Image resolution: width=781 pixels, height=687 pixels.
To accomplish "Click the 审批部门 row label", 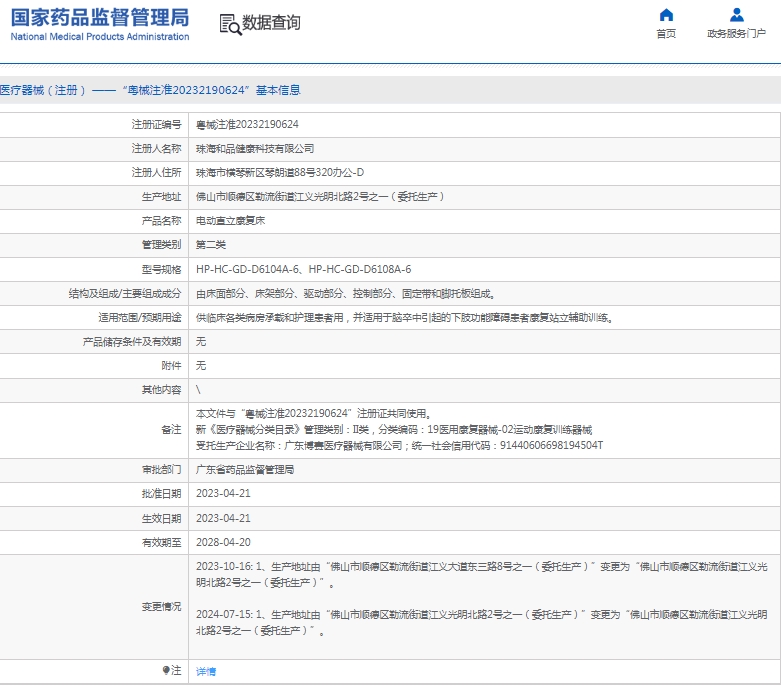I will 161,470.
